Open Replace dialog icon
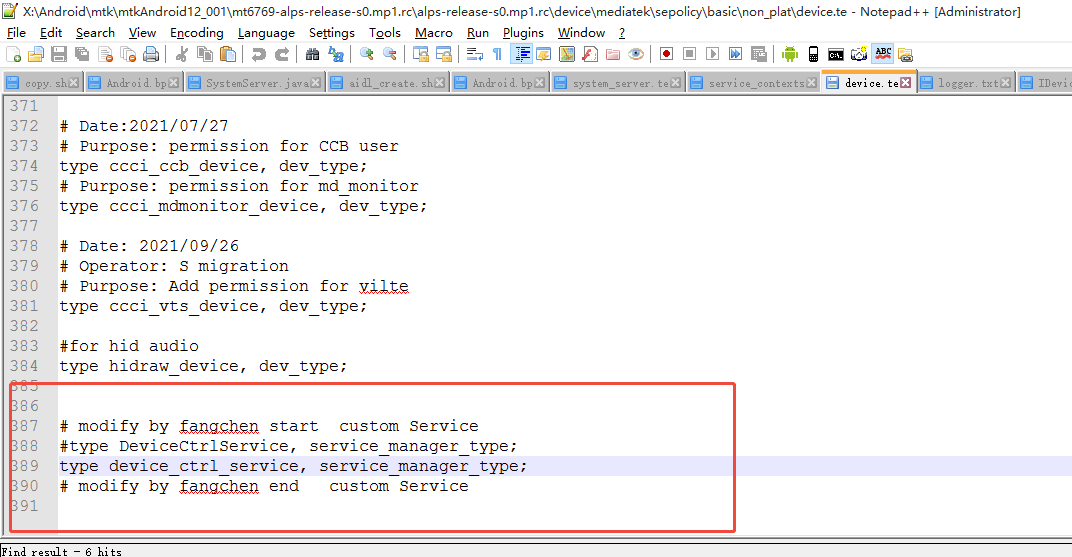The width and height of the screenshot is (1072, 557). pos(336,55)
